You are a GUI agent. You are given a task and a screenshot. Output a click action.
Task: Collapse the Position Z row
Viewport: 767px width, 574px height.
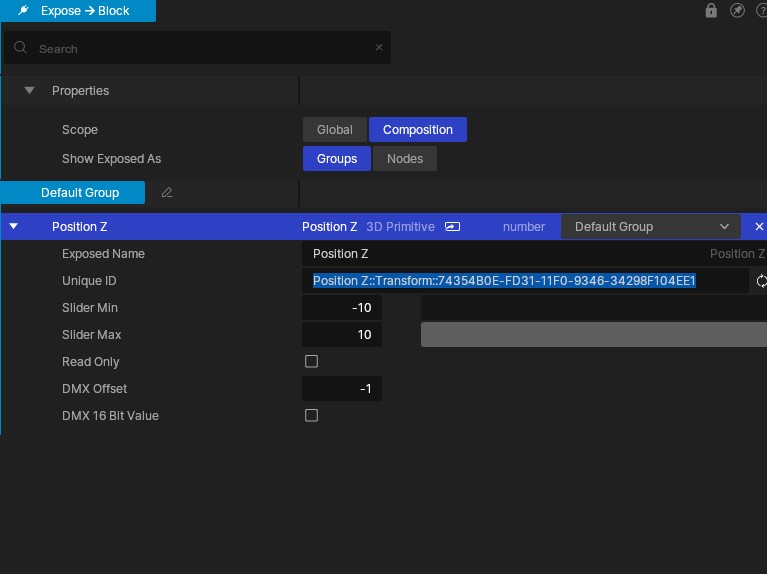(x=13, y=227)
